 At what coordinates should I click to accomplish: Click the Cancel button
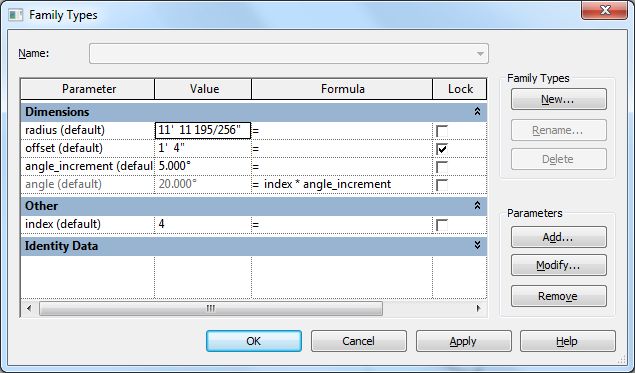click(359, 341)
